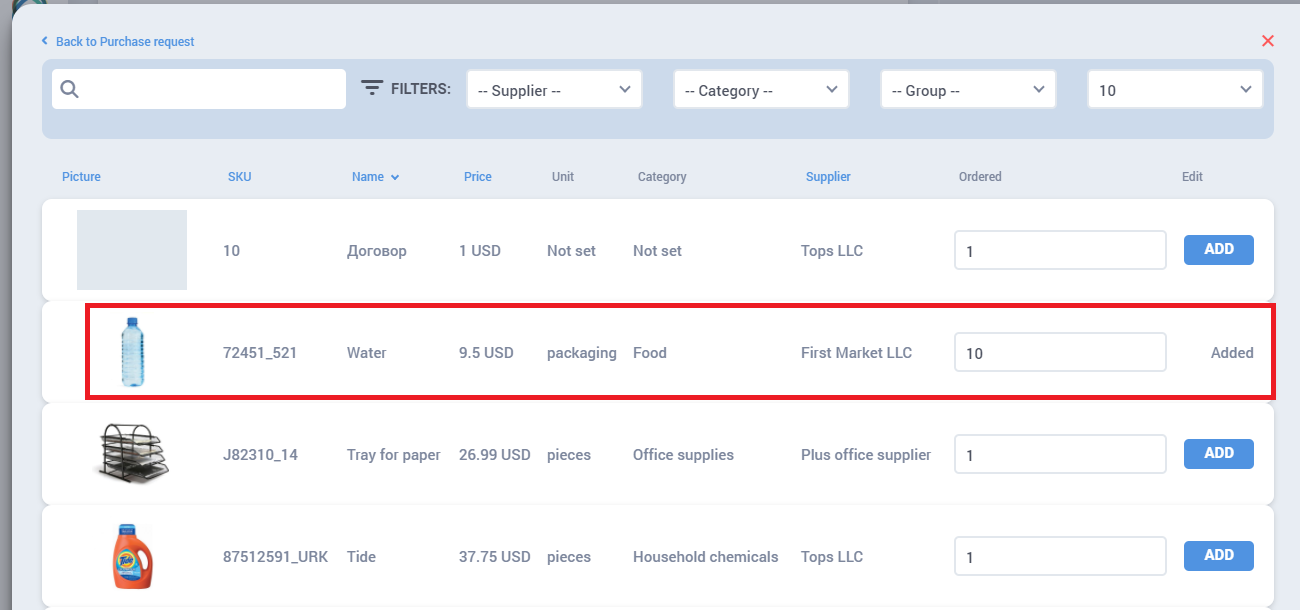Click the Household chemicals category cell
The height and width of the screenshot is (610, 1300).
[x=706, y=557]
